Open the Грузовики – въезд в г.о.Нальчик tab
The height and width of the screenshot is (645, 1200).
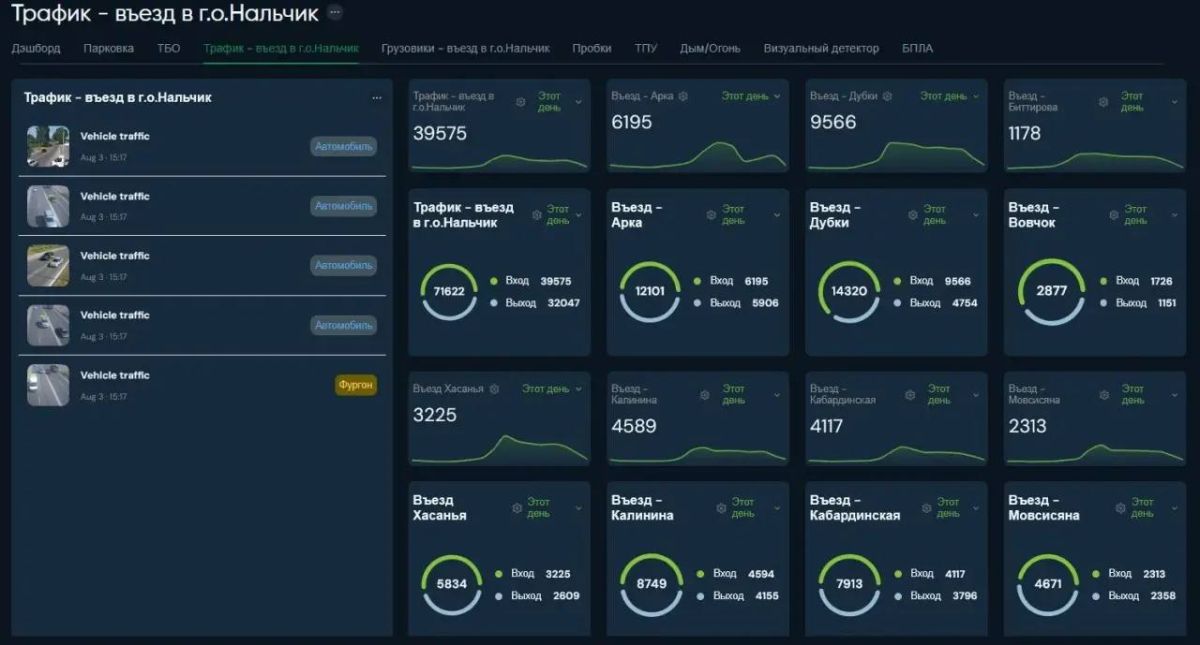(466, 48)
